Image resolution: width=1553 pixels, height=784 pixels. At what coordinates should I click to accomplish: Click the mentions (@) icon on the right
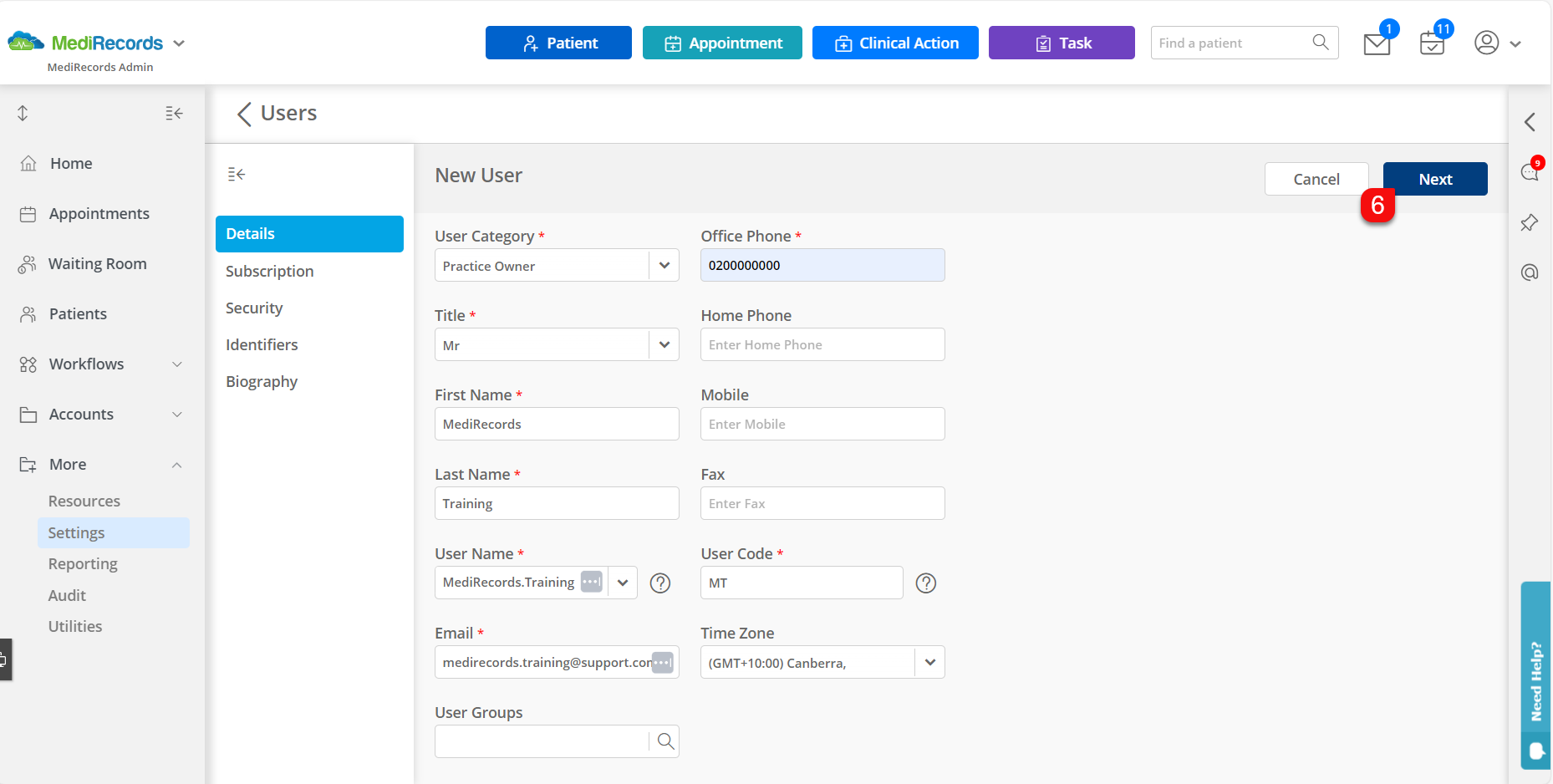click(1529, 272)
